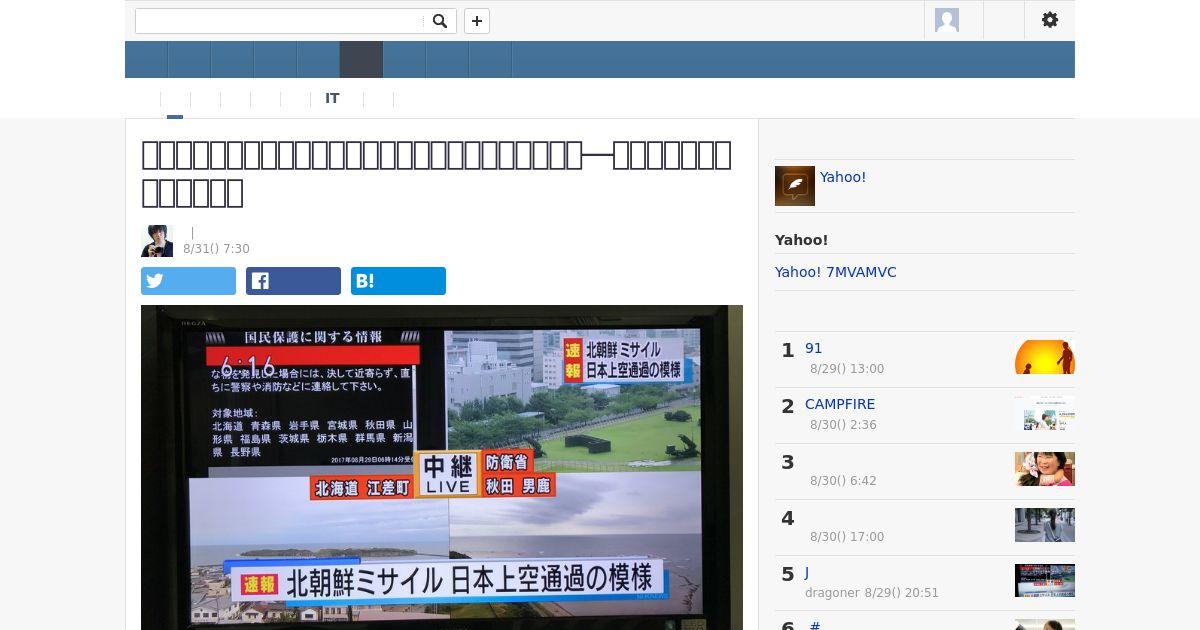Click the plus button beside search
Viewport: 1200px width, 630px height.
pos(477,21)
